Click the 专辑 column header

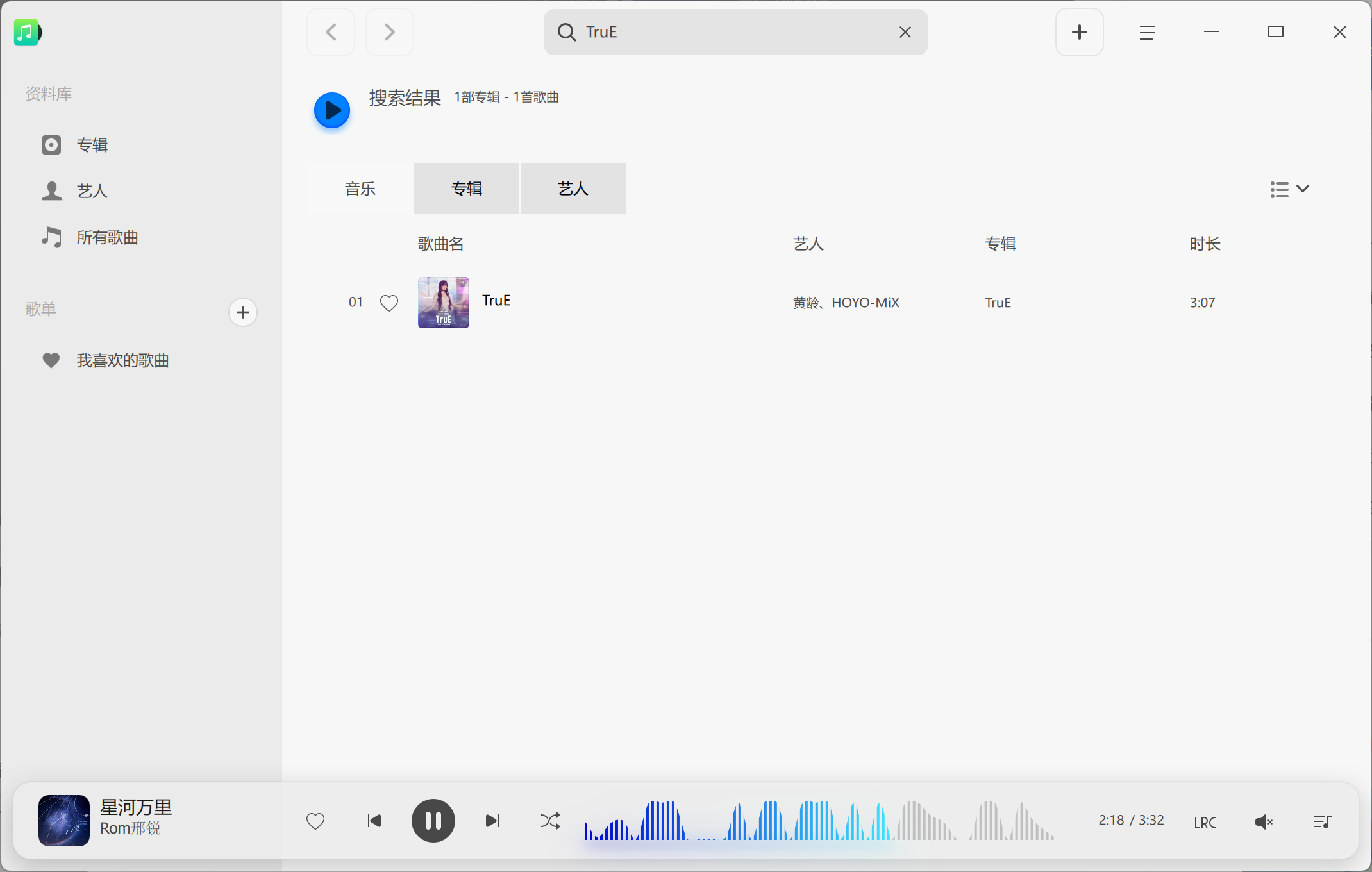pyautogui.click(x=1001, y=244)
